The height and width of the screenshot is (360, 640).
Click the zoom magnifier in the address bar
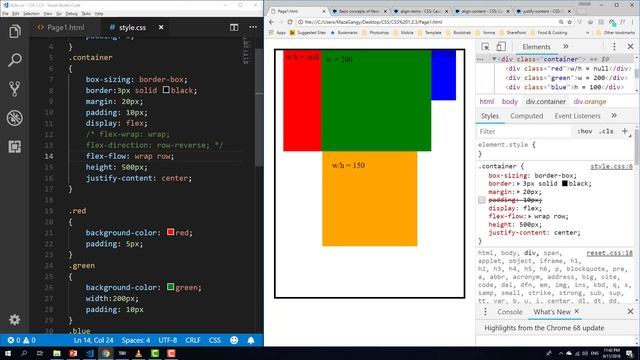561,22
